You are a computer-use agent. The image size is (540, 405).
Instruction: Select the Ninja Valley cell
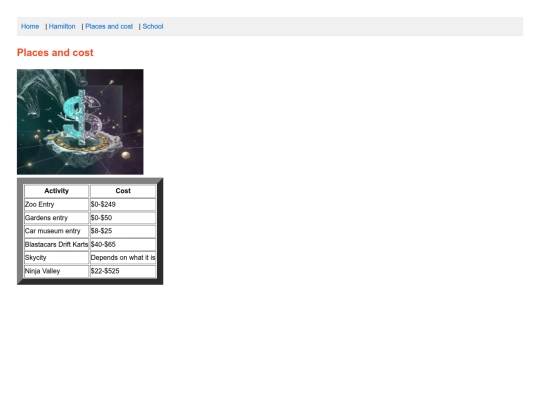pos(56,271)
